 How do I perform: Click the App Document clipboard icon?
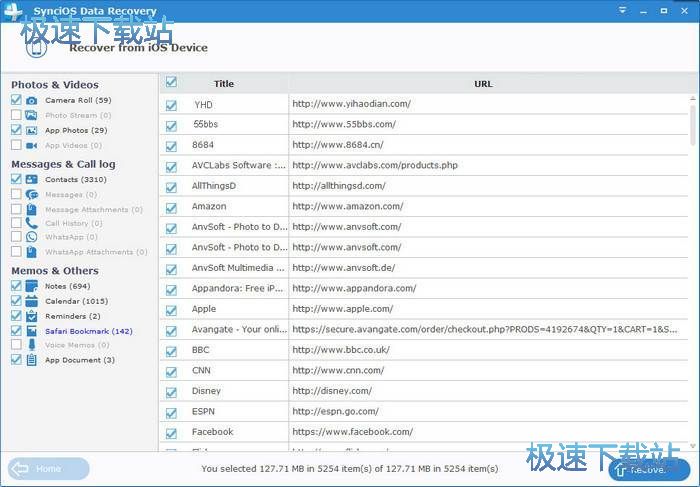[31, 360]
